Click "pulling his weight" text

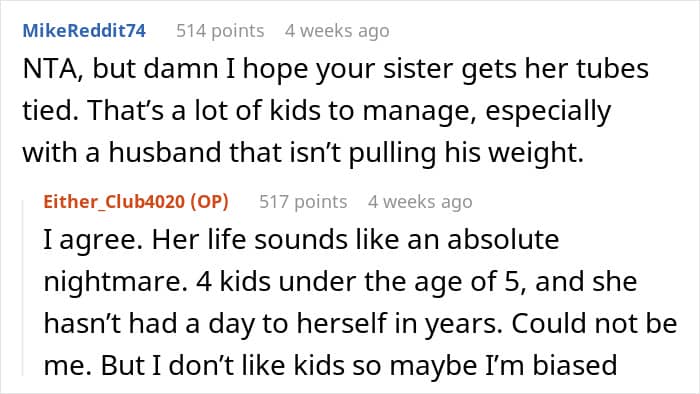tap(466, 152)
